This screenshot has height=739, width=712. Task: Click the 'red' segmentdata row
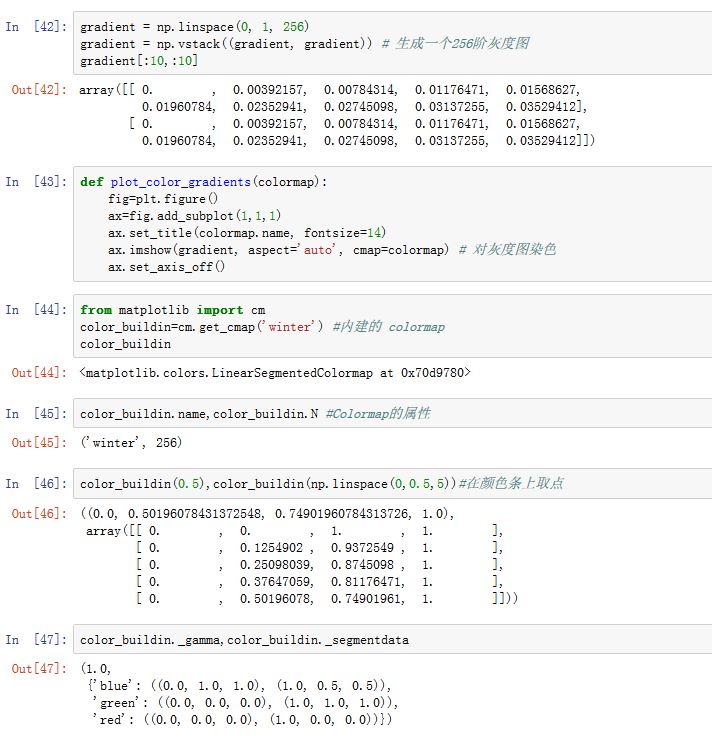tap(242, 720)
